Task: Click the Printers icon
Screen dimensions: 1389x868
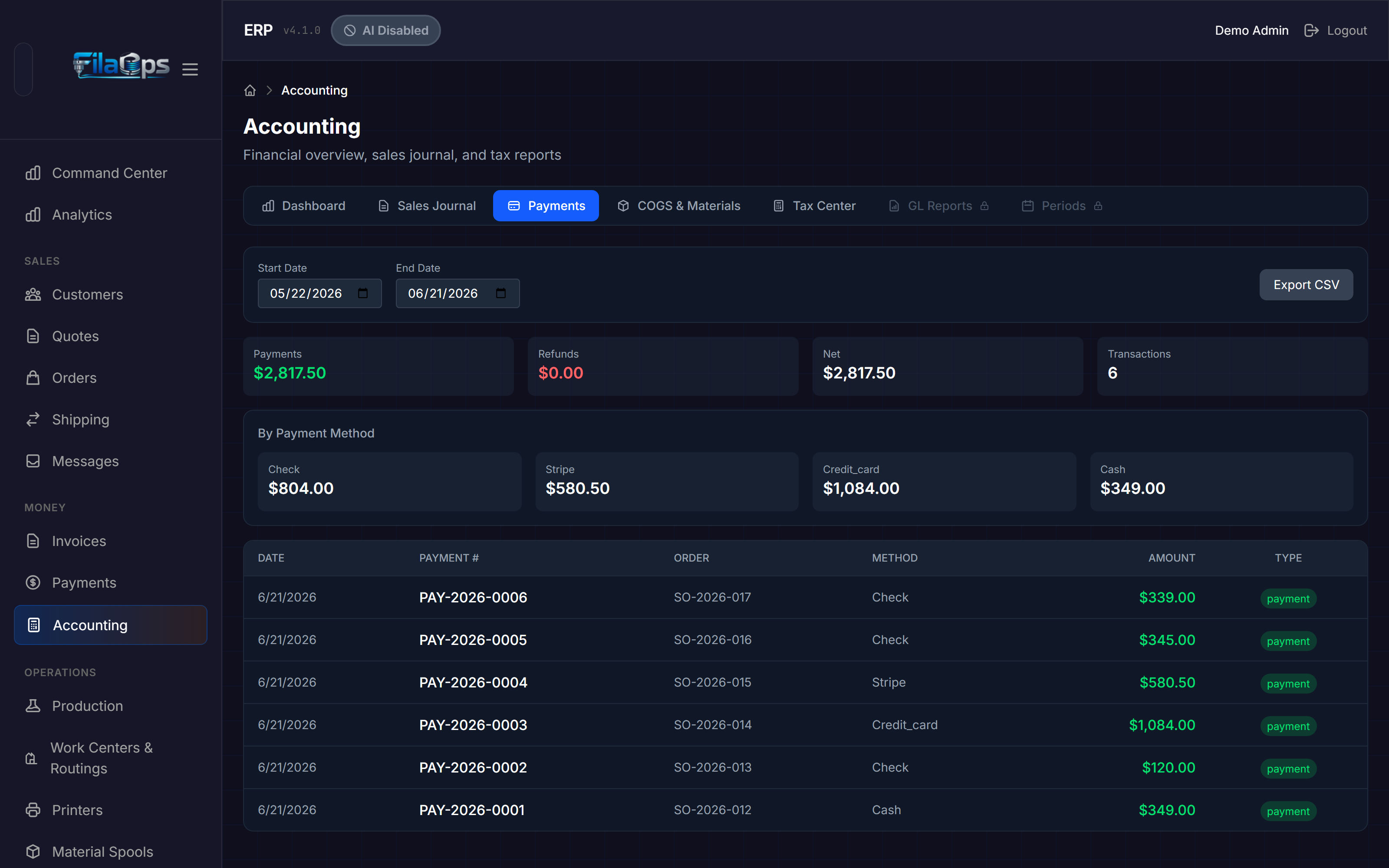Action: pos(33,810)
